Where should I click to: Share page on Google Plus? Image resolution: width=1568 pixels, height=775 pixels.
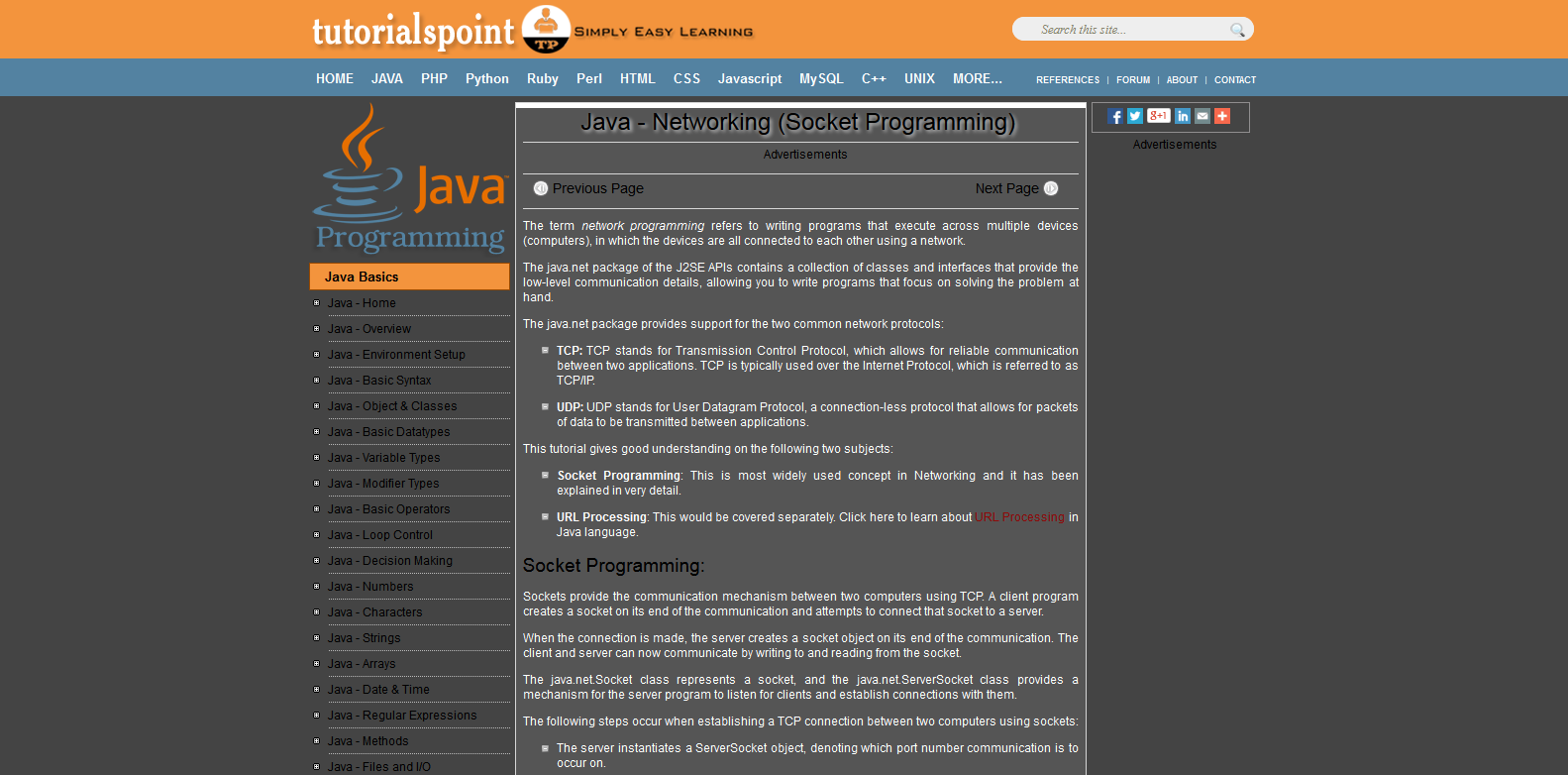tap(1159, 116)
